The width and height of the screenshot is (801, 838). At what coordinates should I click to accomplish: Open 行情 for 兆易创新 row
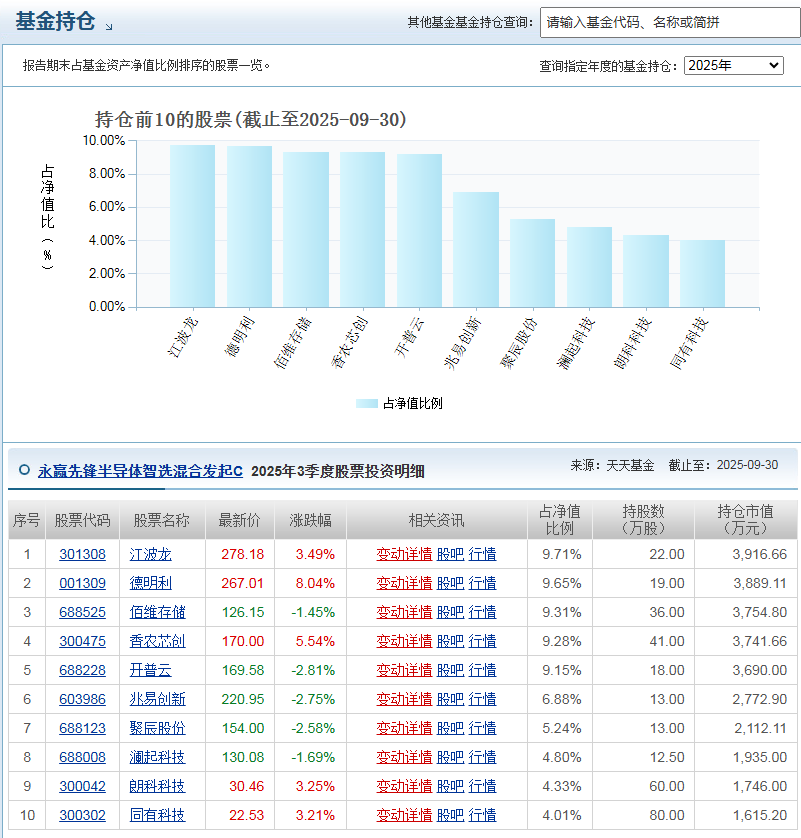pyautogui.click(x=483, y=699)
